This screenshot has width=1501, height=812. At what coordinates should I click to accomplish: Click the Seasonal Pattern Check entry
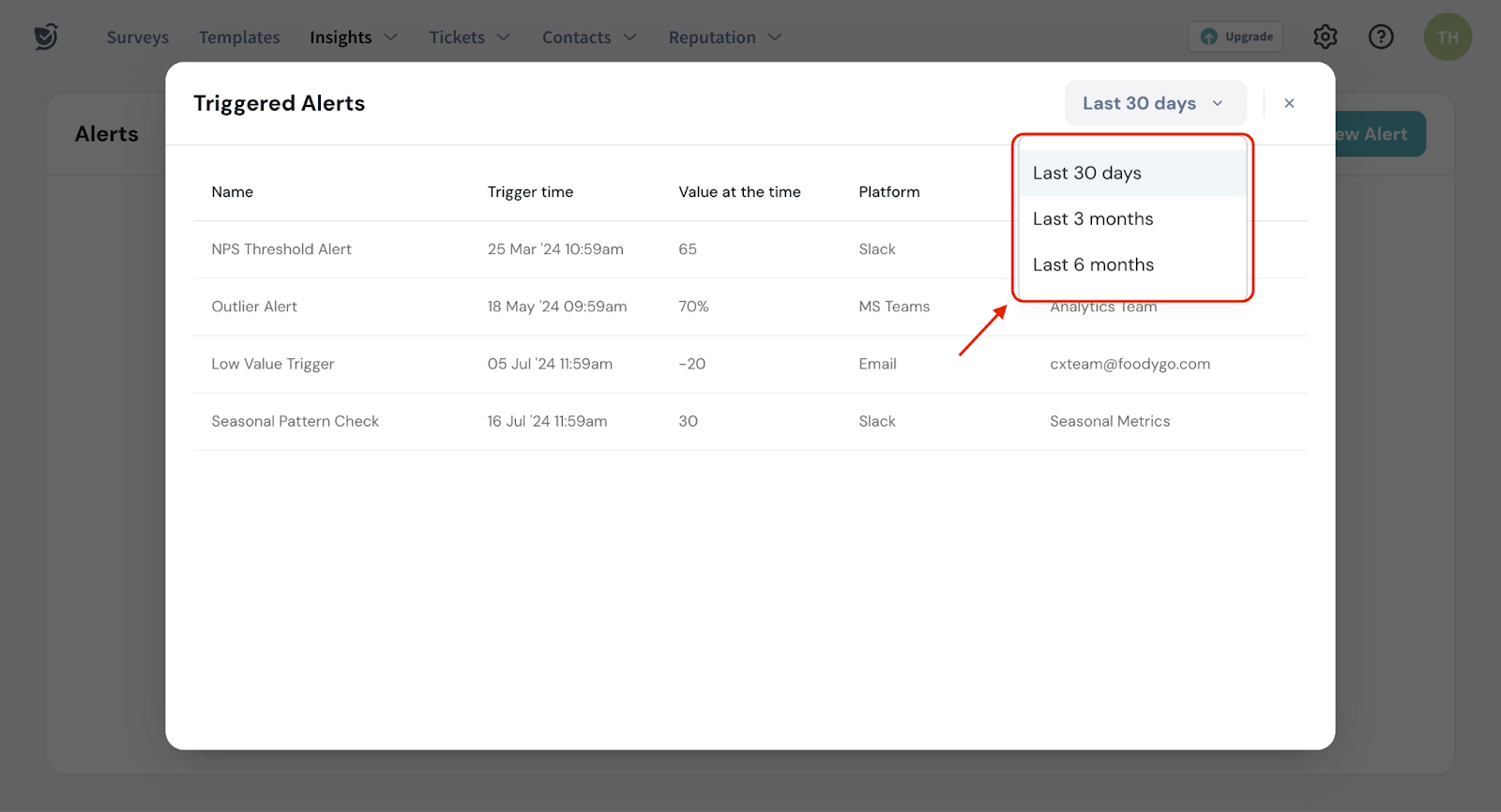pos(295,422)
